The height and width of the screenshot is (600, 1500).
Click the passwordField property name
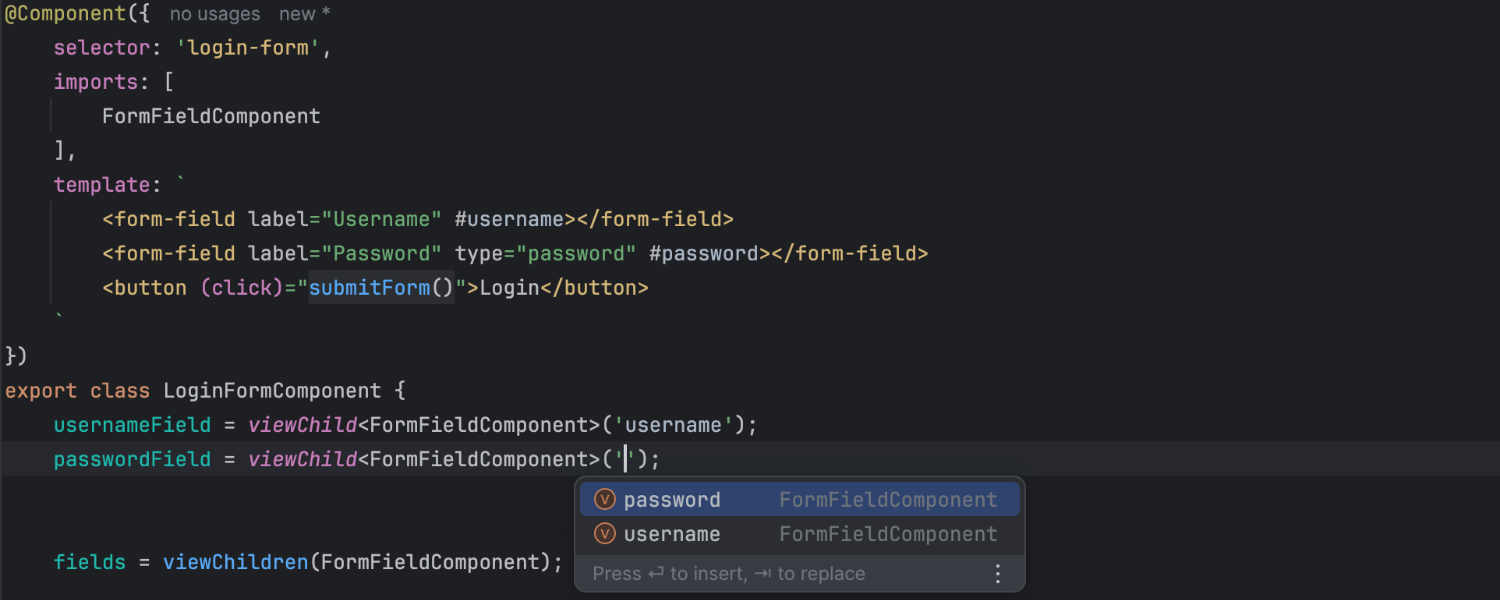point(132,459)
